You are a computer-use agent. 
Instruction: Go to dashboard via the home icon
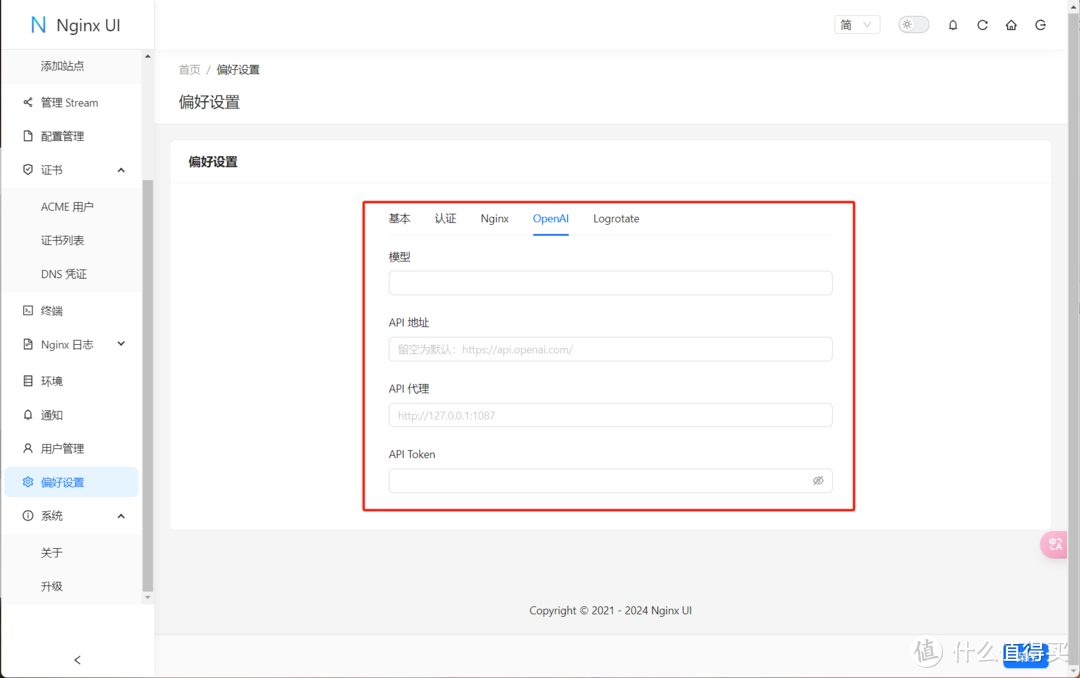tap(1011, 24)
